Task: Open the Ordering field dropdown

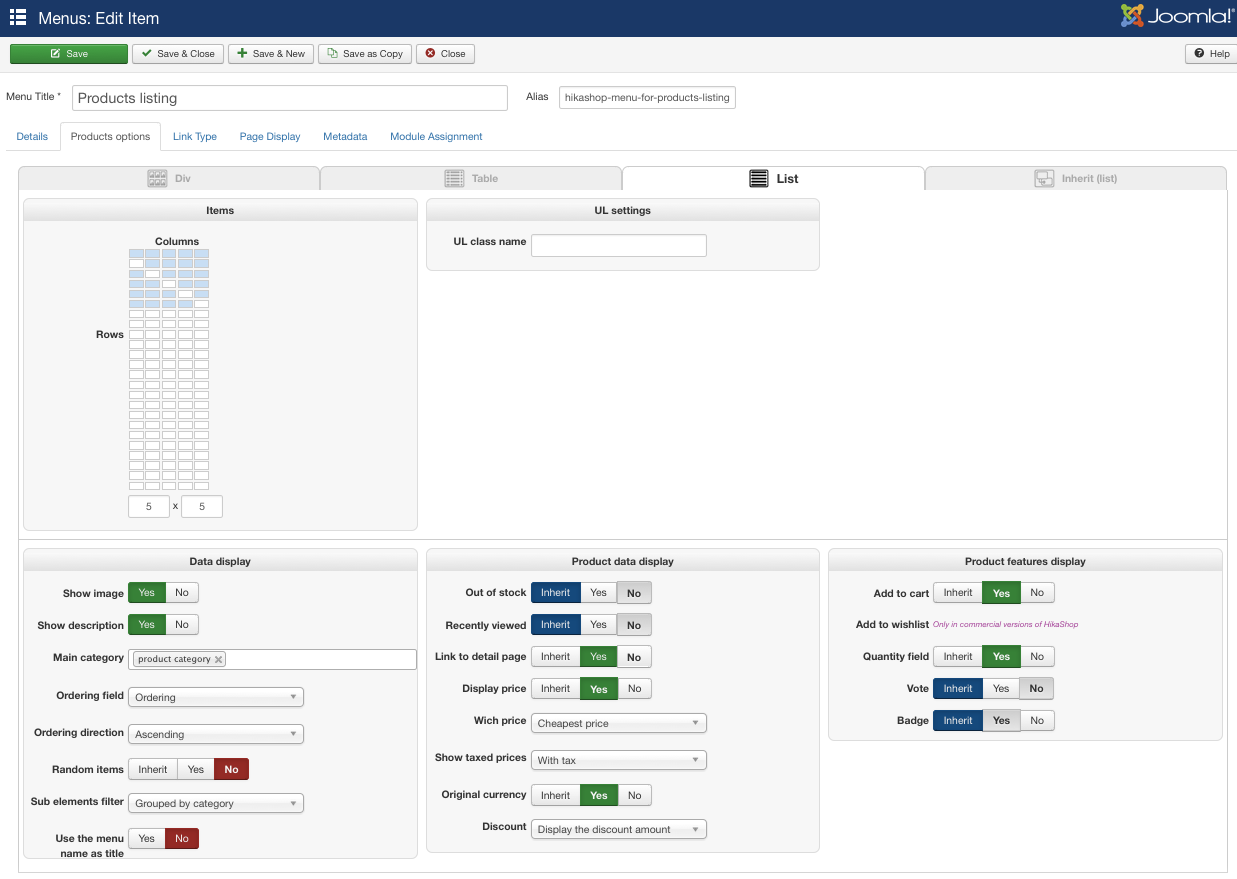Action: (x=216, y=697)
